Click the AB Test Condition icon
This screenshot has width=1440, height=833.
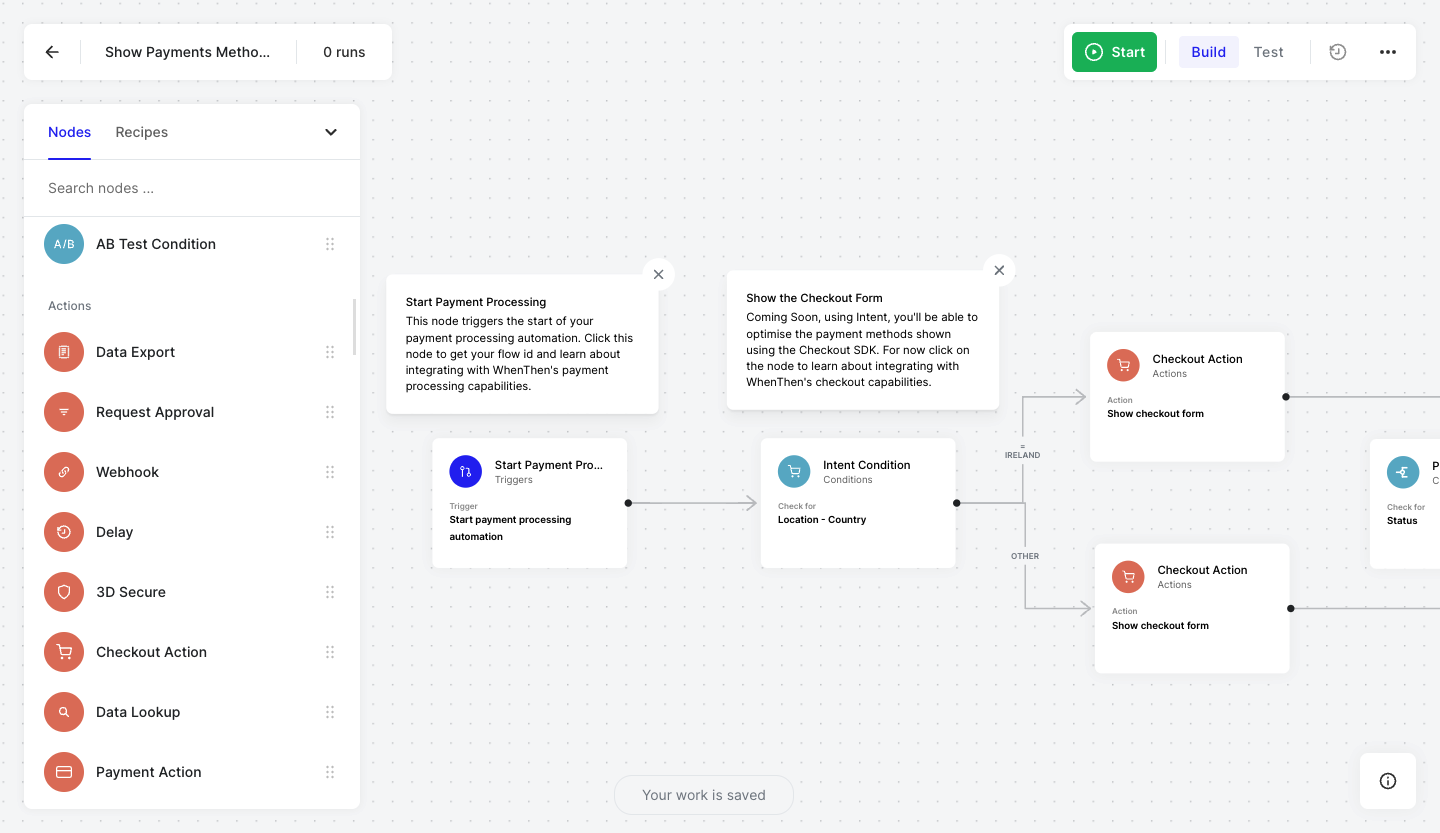[64, 244]
